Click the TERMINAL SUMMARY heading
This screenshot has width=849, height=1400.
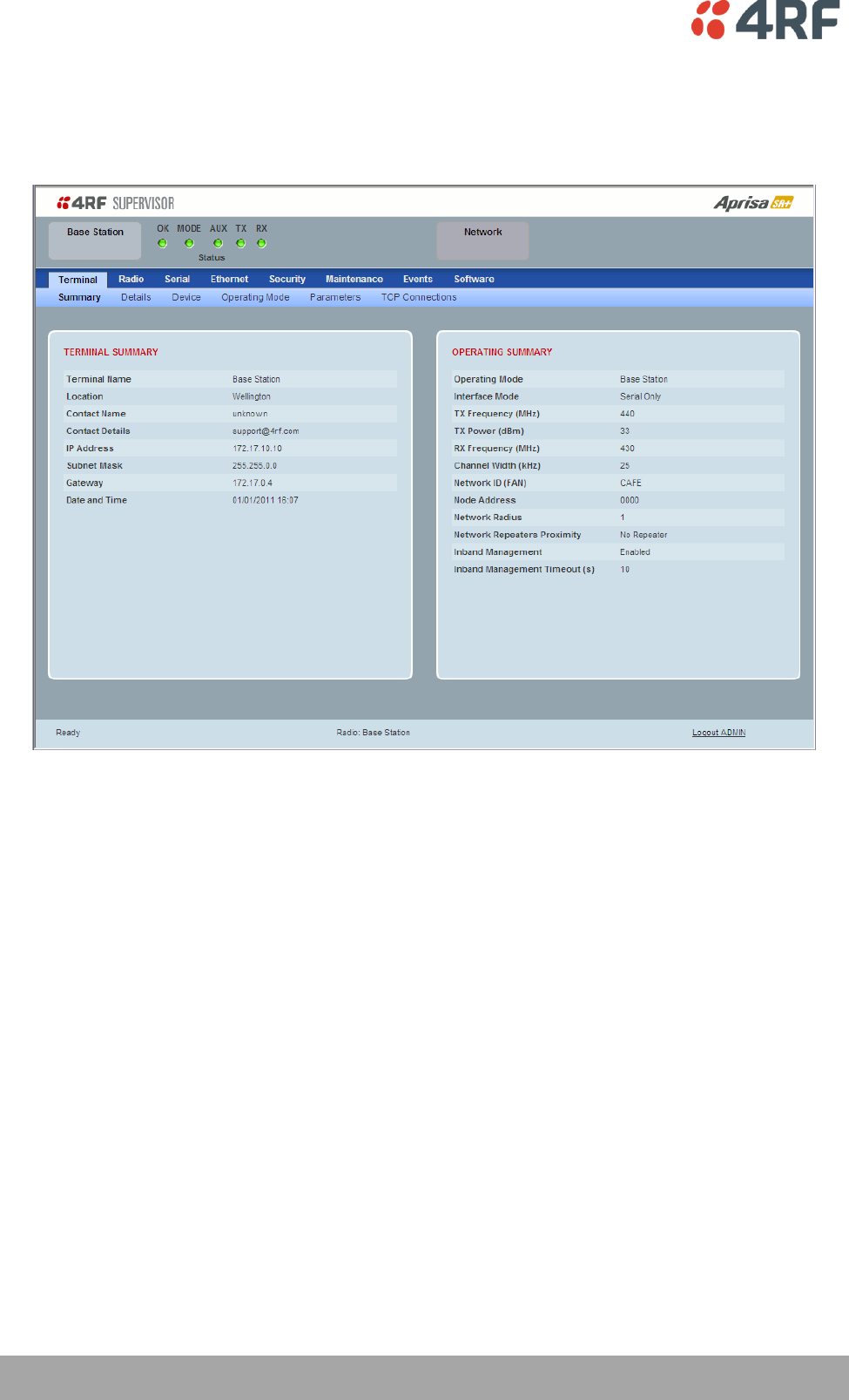click(x=111, y=352)
